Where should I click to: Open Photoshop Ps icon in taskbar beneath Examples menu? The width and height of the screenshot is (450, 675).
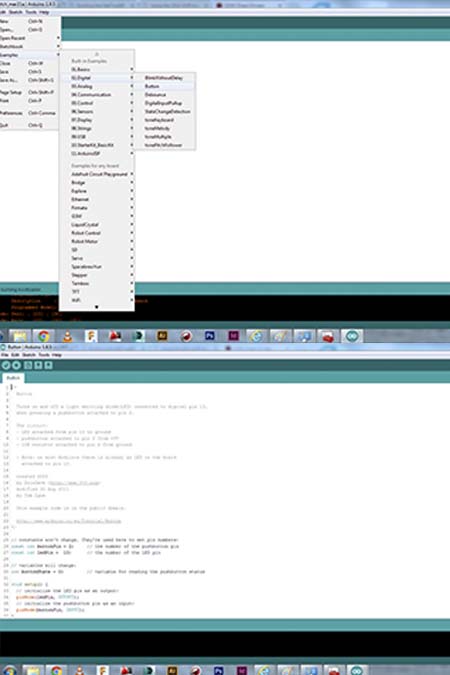(209, 336)
